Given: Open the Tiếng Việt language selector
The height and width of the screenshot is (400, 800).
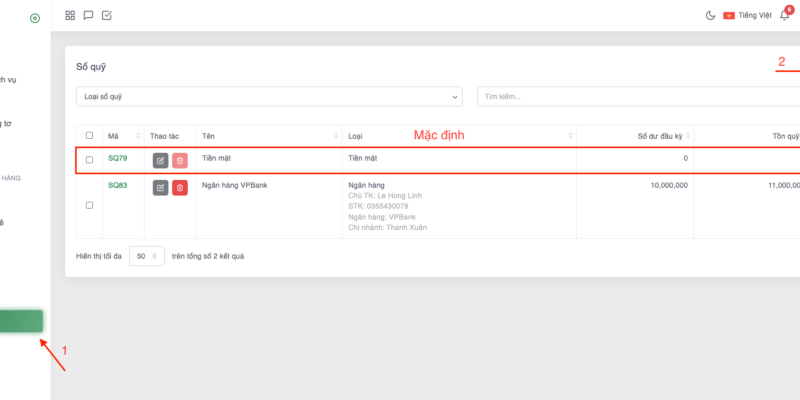Looking at the screenshot, I should click(748, 15).
